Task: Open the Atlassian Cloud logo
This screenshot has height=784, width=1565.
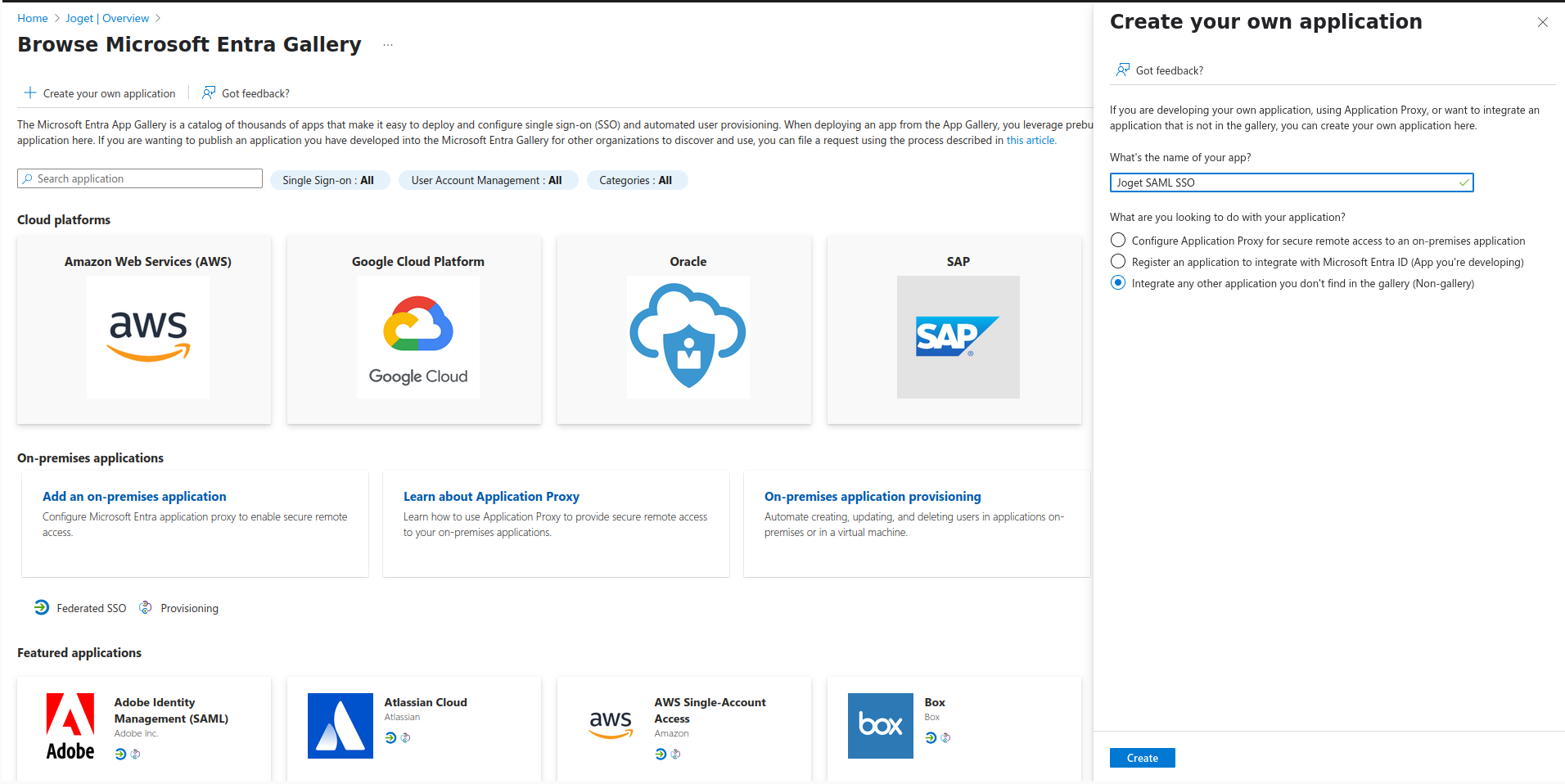Action: [x=341, y=726]
